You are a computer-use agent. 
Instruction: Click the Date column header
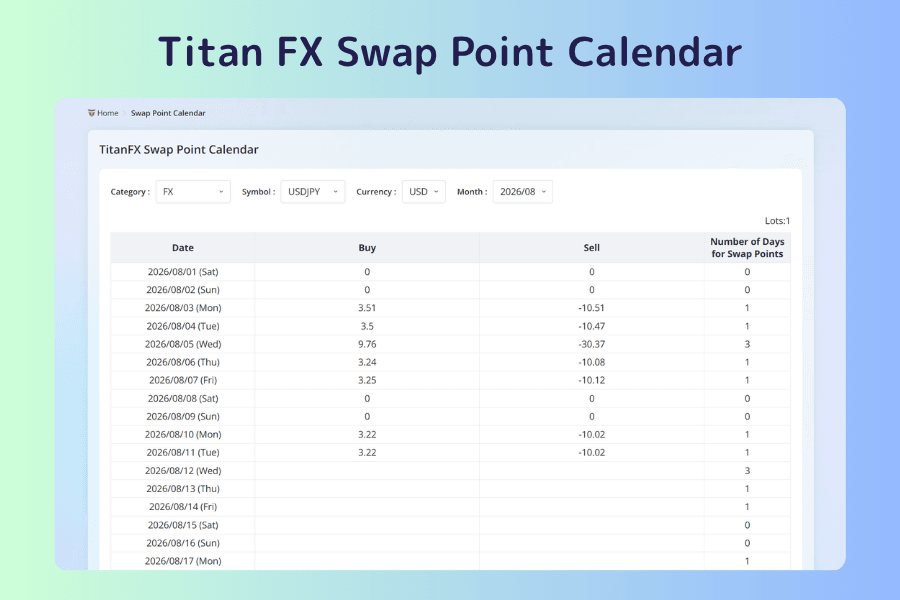coord(183,248)
